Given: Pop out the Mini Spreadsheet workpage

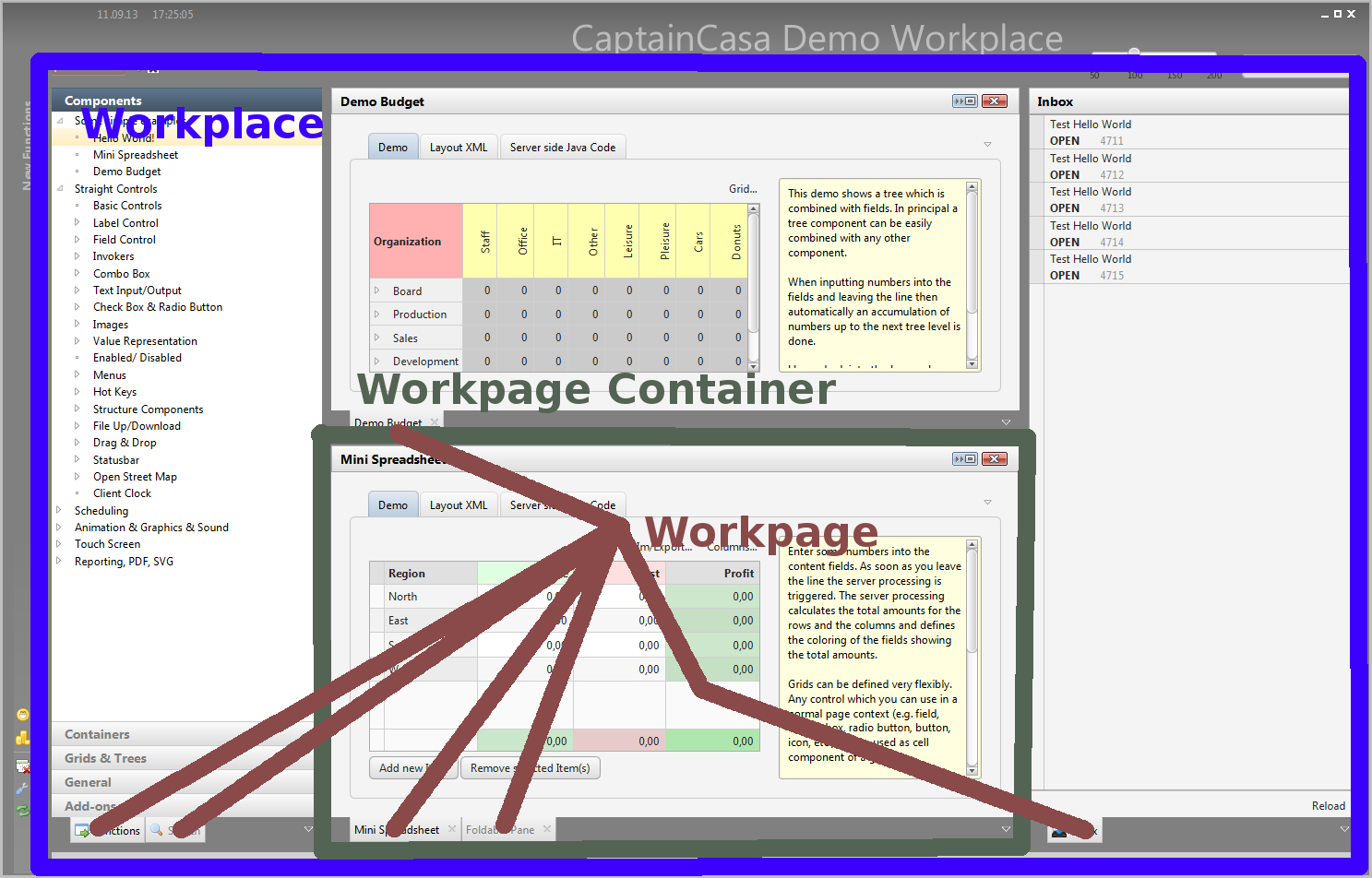Looking at the screenshot, I should tap(964, 459).
